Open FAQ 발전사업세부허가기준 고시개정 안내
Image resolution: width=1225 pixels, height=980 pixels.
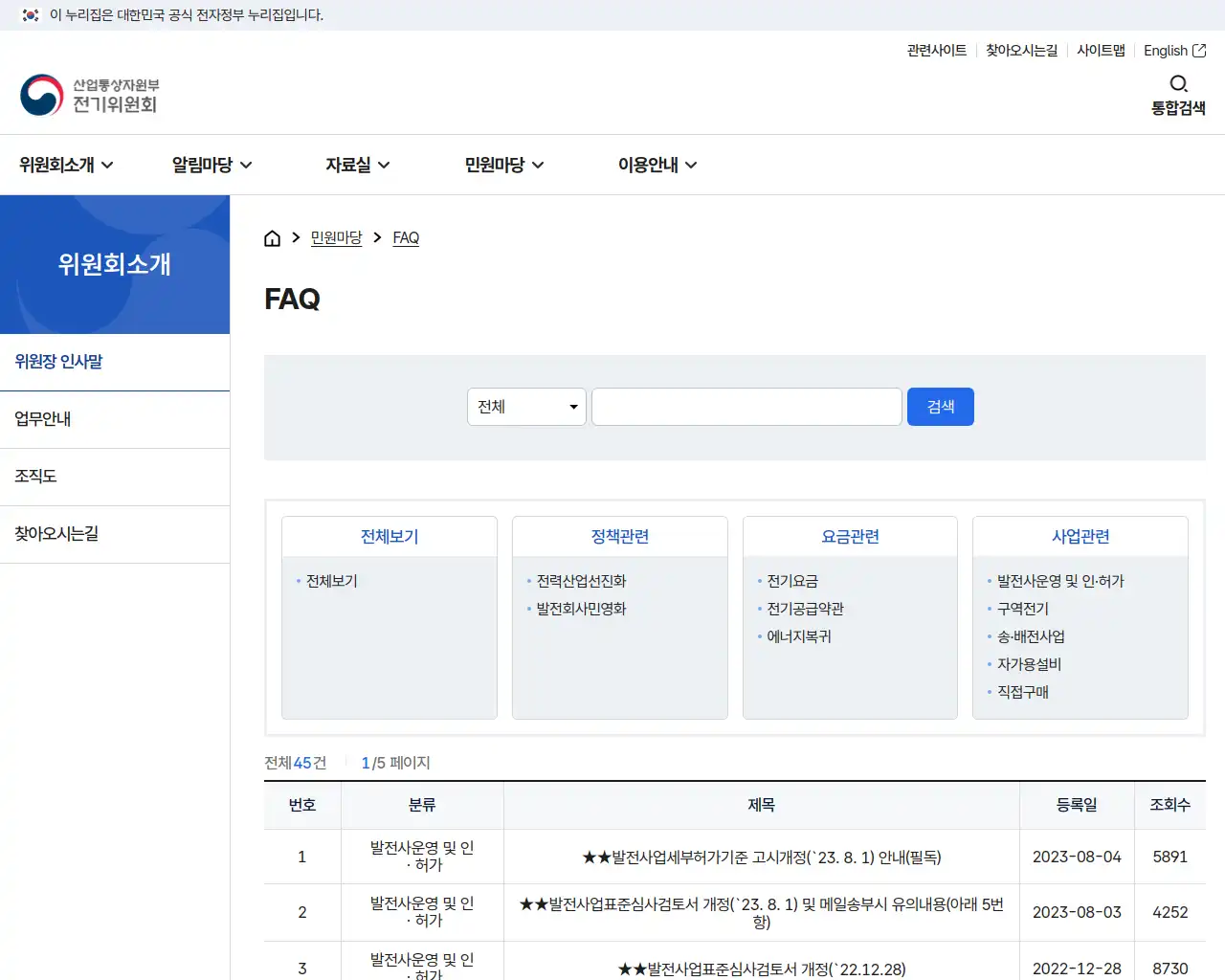pos(762,857)
